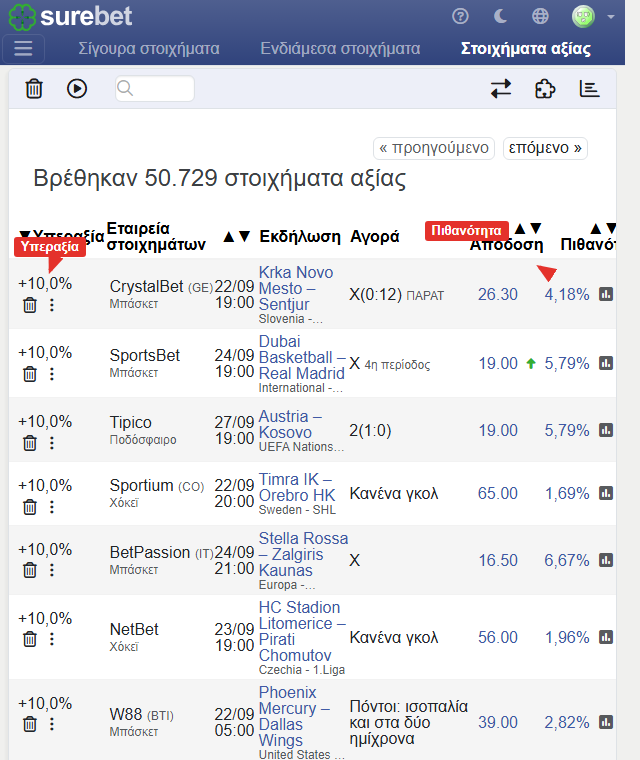Focus the toolbar search field
The image size is (640, 760).
(155, 89)
